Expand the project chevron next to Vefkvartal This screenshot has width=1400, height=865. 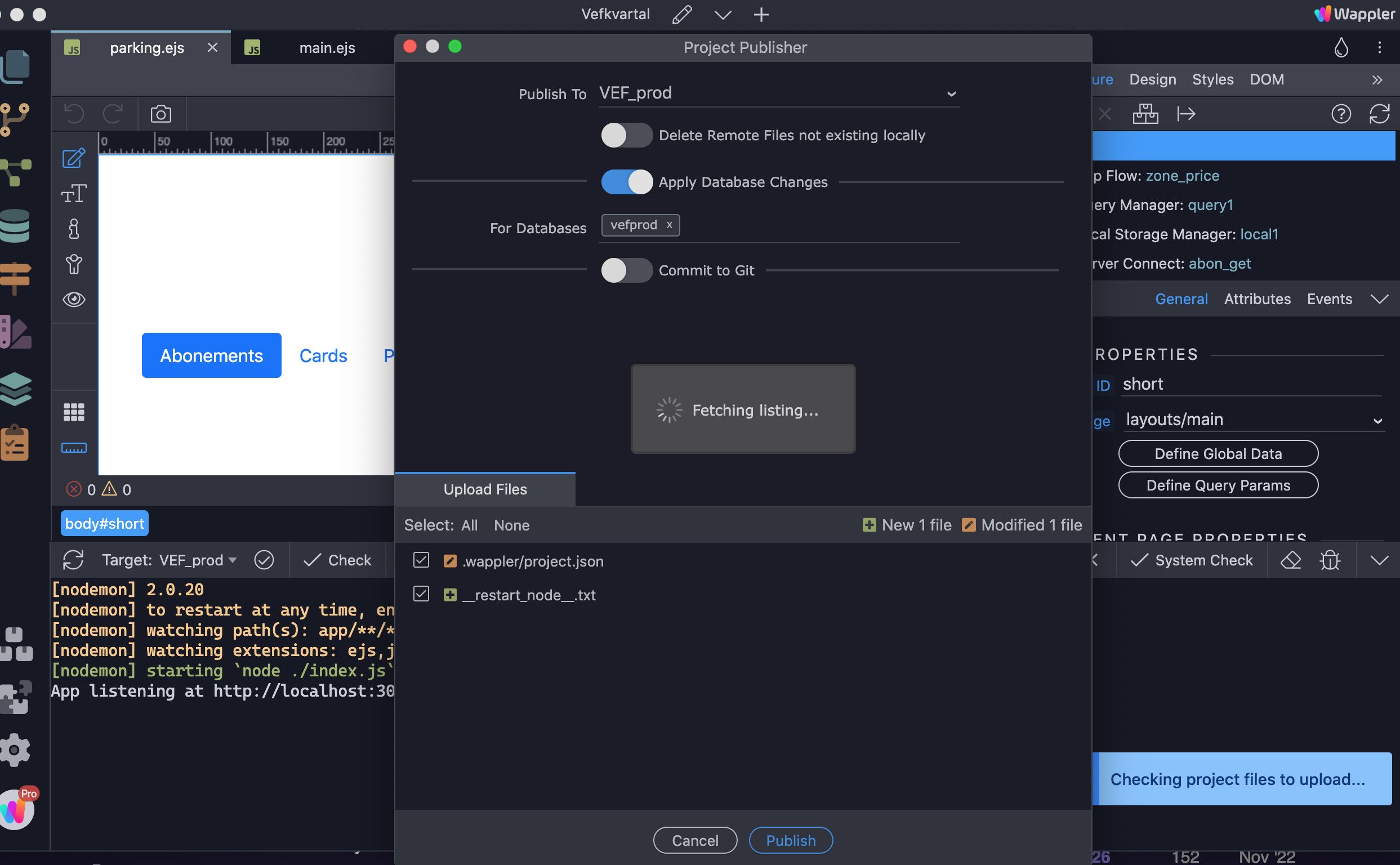[723, 15]
